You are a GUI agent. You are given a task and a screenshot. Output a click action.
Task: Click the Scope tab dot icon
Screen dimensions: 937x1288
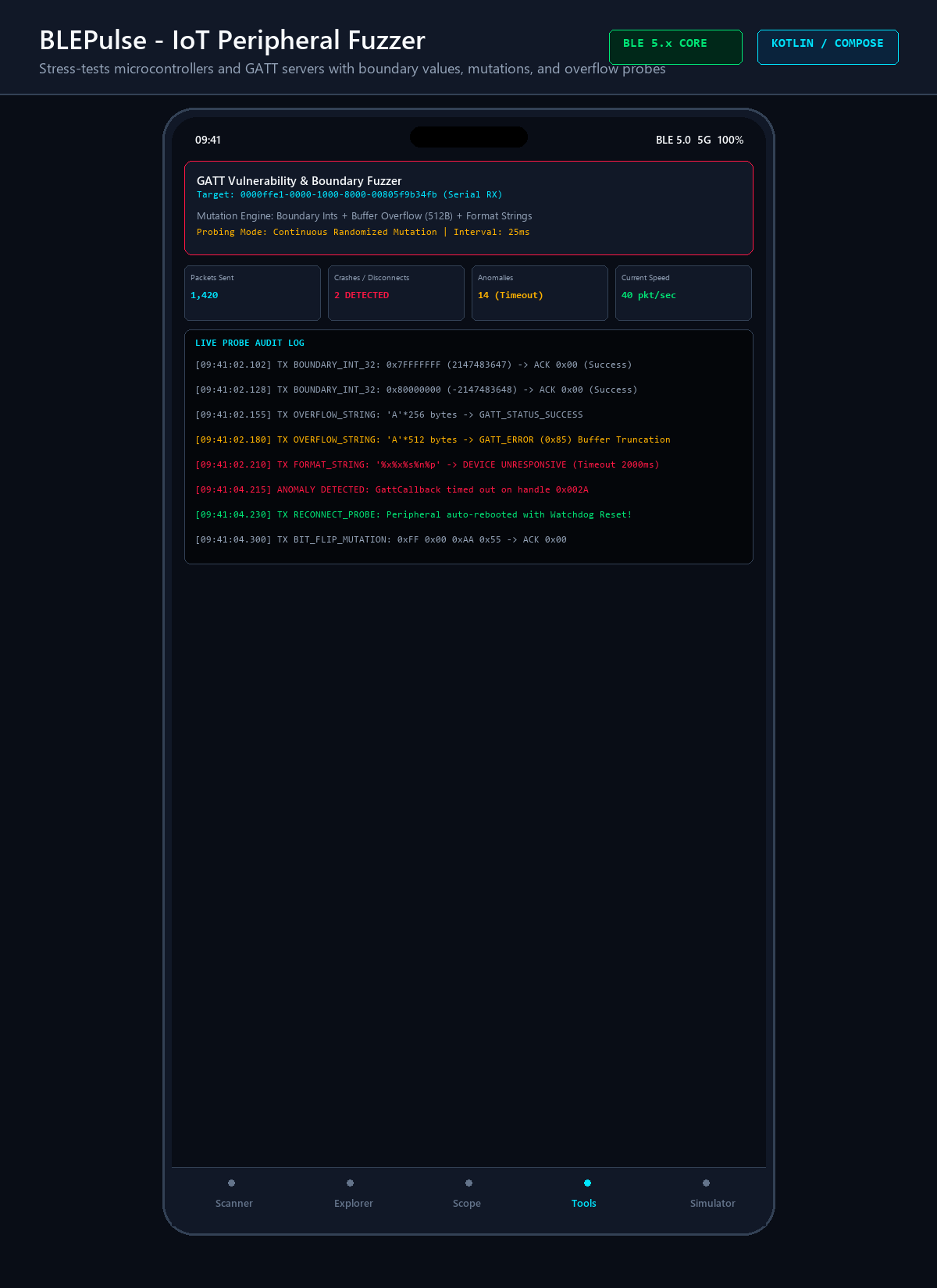tap(468, 1183)
